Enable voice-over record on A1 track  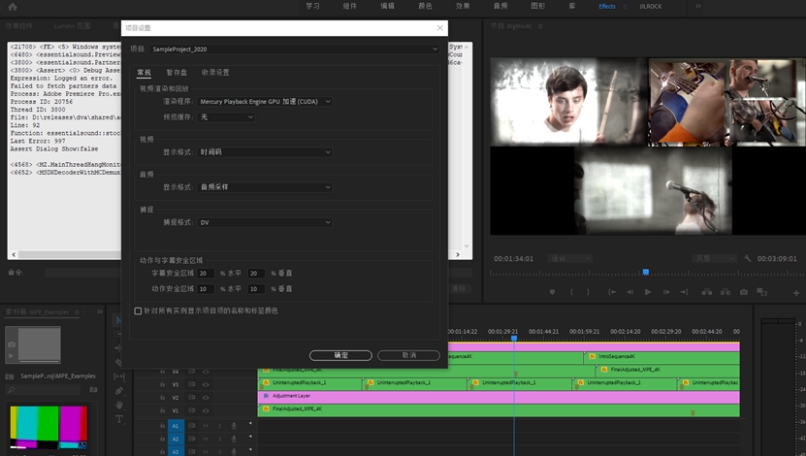point(234,426)
